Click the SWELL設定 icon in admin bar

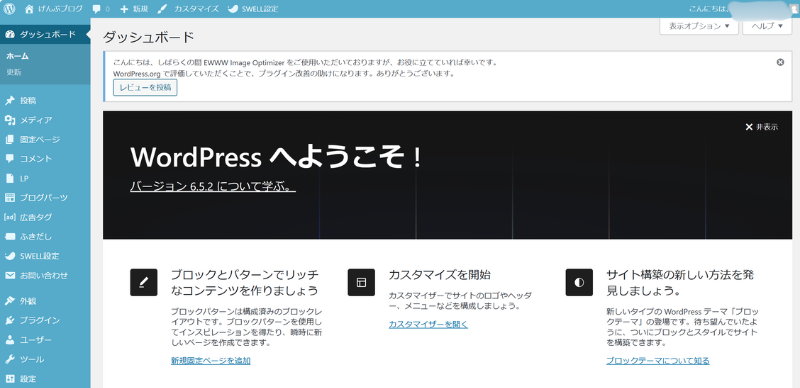[x=232, y=9]
